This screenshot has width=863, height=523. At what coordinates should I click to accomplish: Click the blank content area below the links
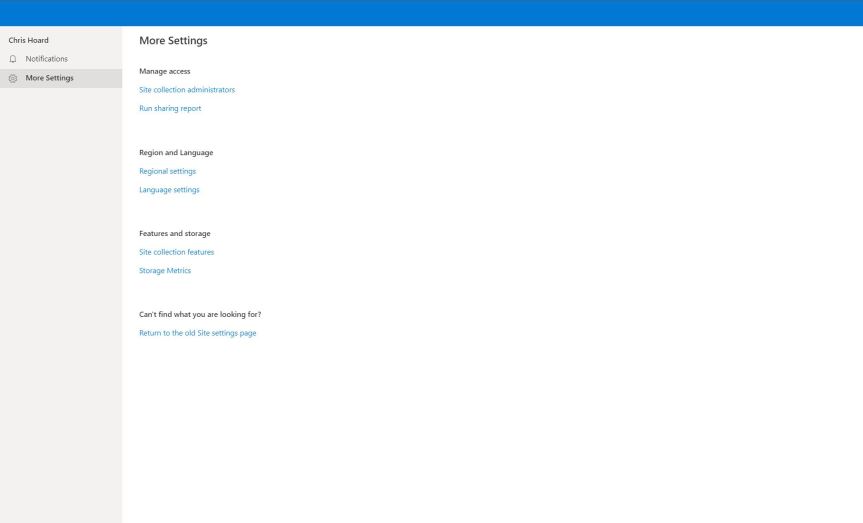490,430
